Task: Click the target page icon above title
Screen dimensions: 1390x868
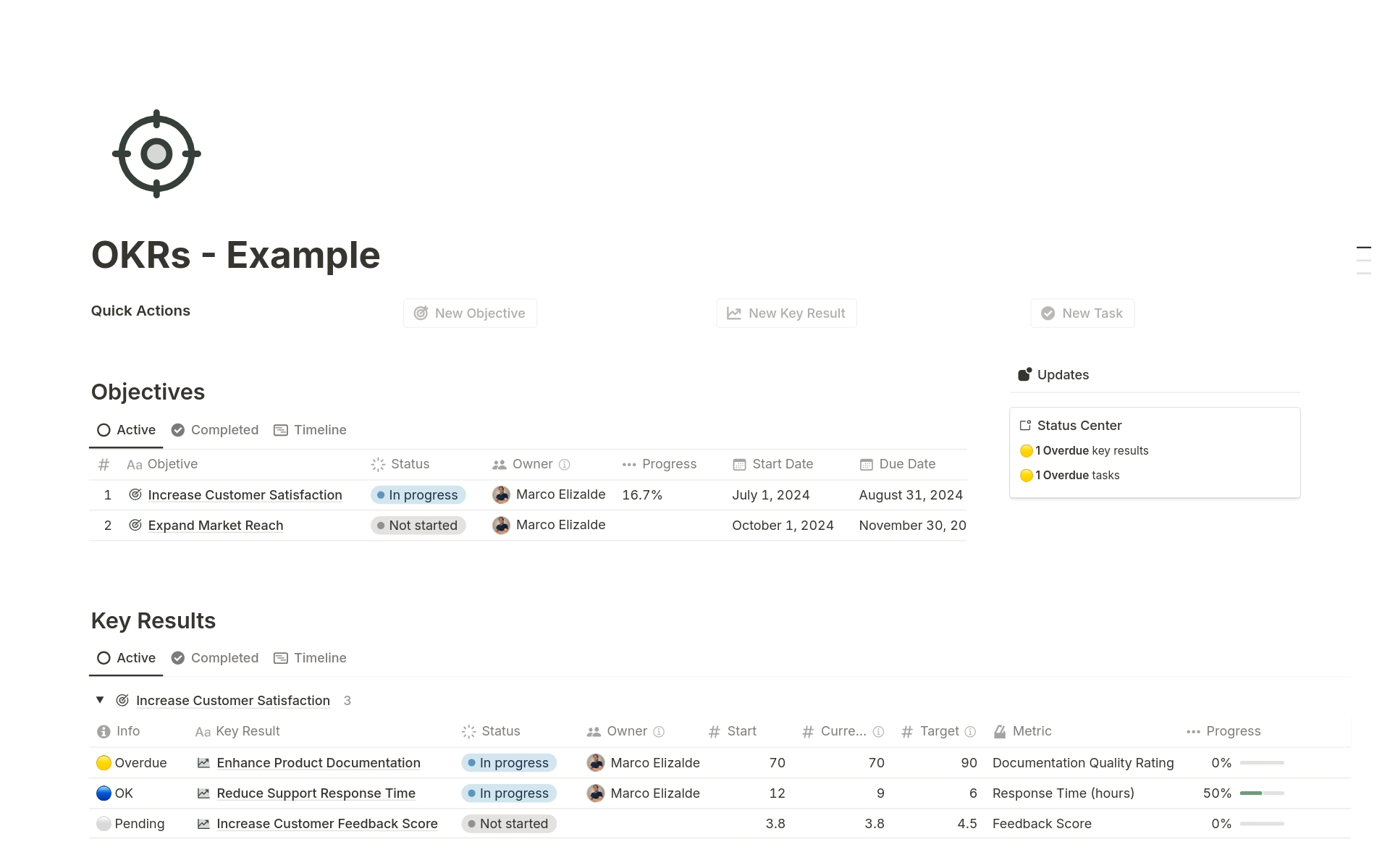Action: coord(156,153)
